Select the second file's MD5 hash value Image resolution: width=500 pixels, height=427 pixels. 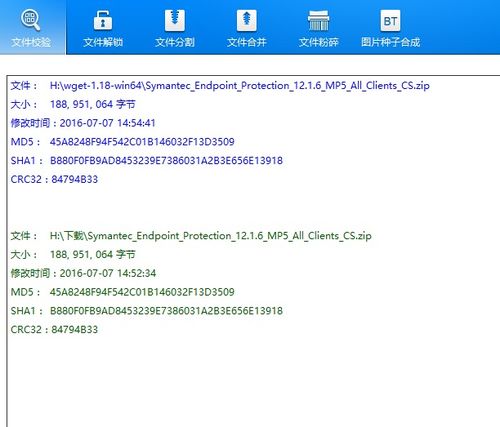point(142,292)
